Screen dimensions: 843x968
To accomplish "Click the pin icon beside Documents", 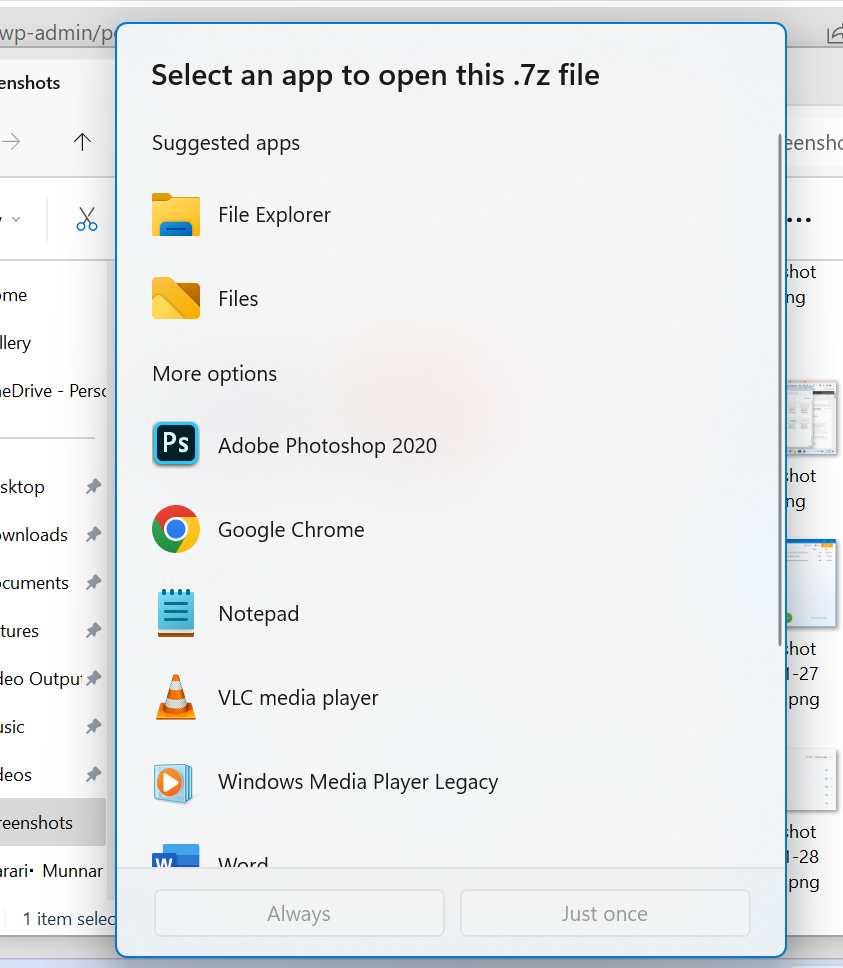I will [93, 582].
